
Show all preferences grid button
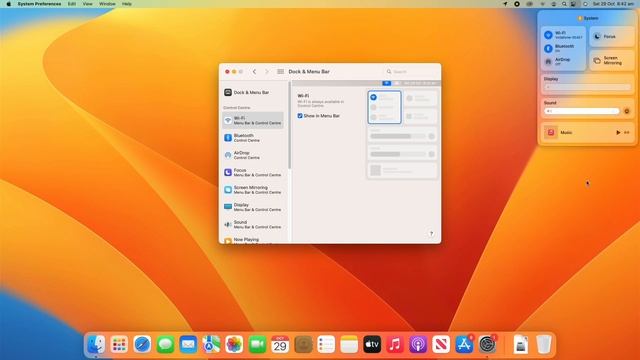pyautogui.click(x=280, y=71)
